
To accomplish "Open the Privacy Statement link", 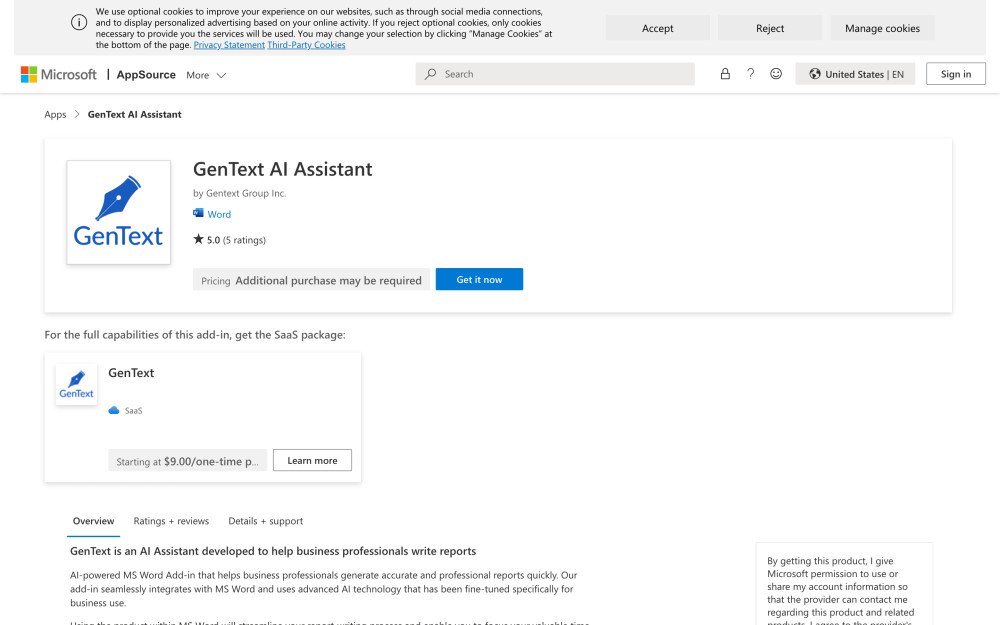I will [x=229, y=43].
